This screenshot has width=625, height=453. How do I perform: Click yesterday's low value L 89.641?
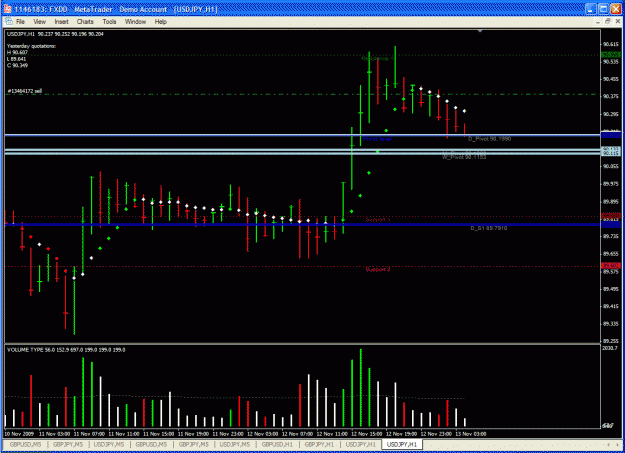16,59
